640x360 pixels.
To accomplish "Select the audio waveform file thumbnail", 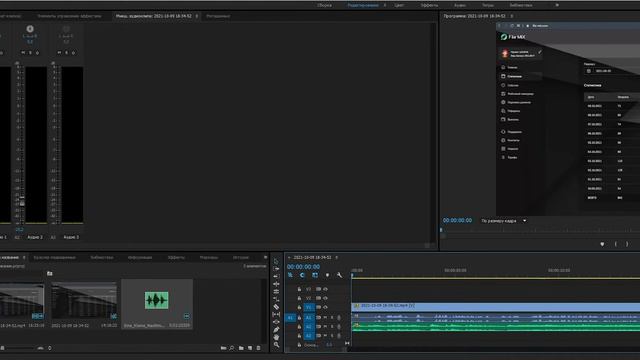I will click(x=157, y=300).
